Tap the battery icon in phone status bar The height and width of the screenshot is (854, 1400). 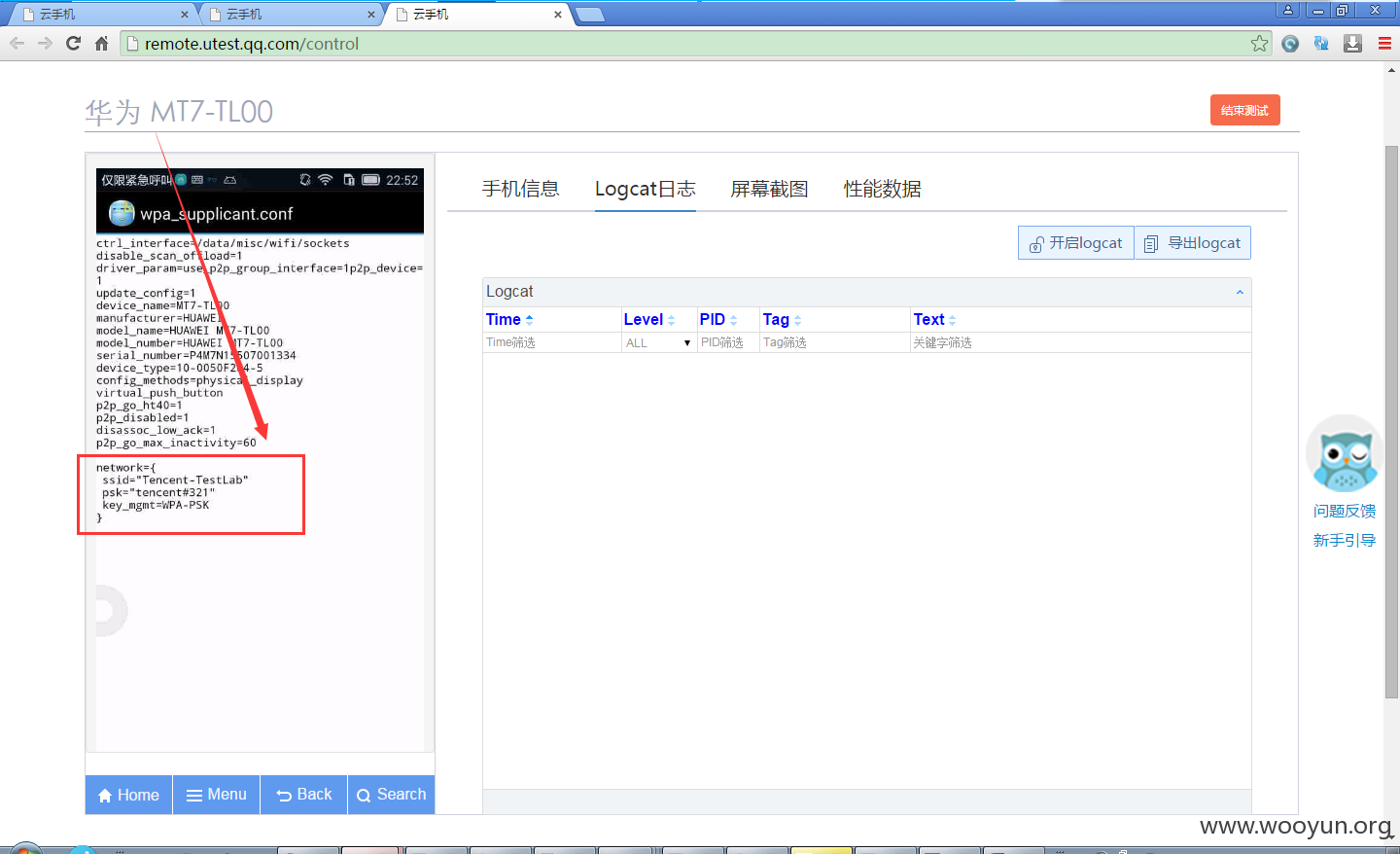tap(370, 180)
